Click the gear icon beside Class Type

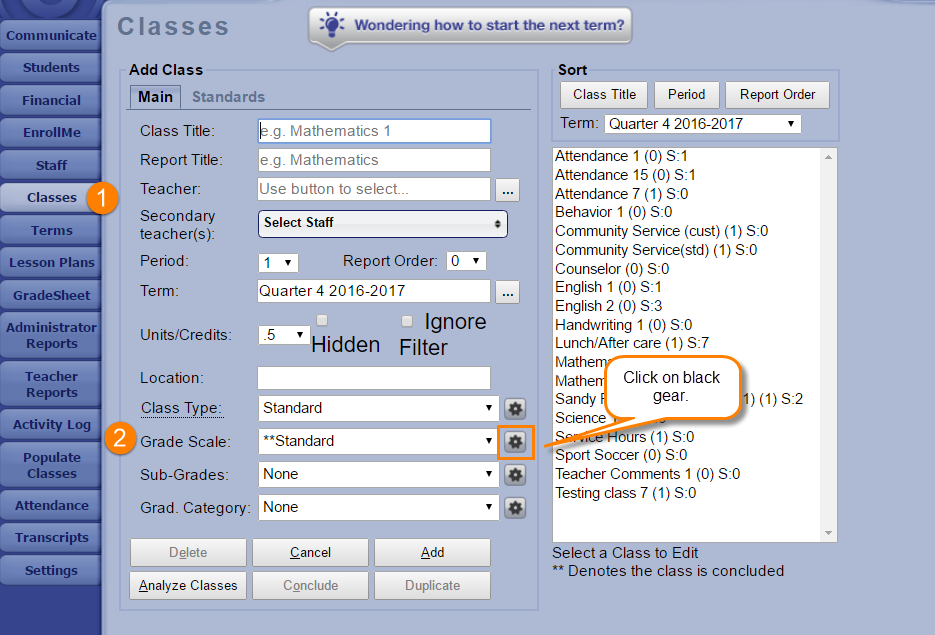pos(515,408)
